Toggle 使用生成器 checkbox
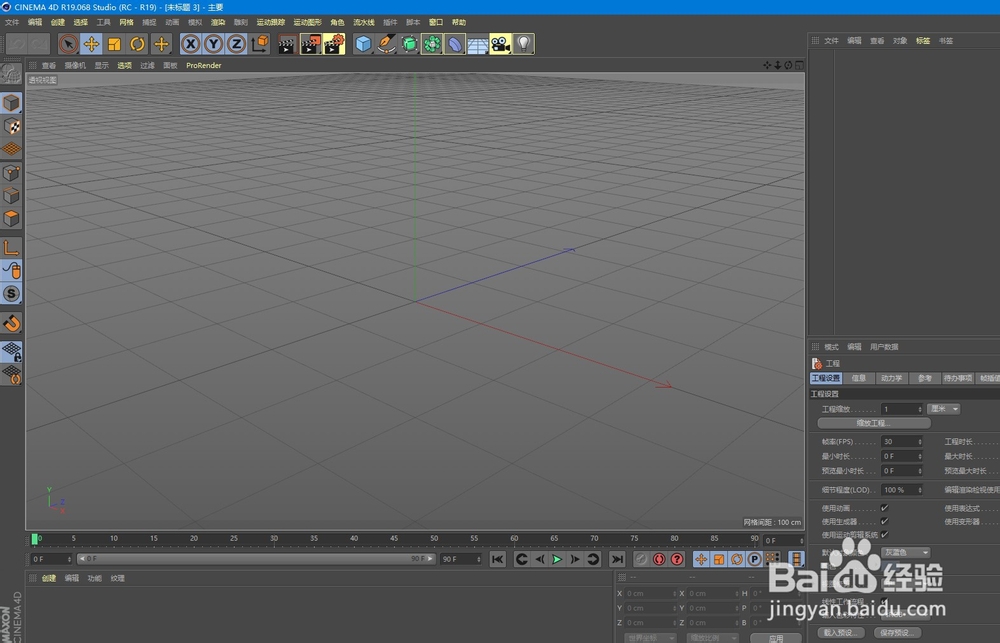 (x=885, y=521)
